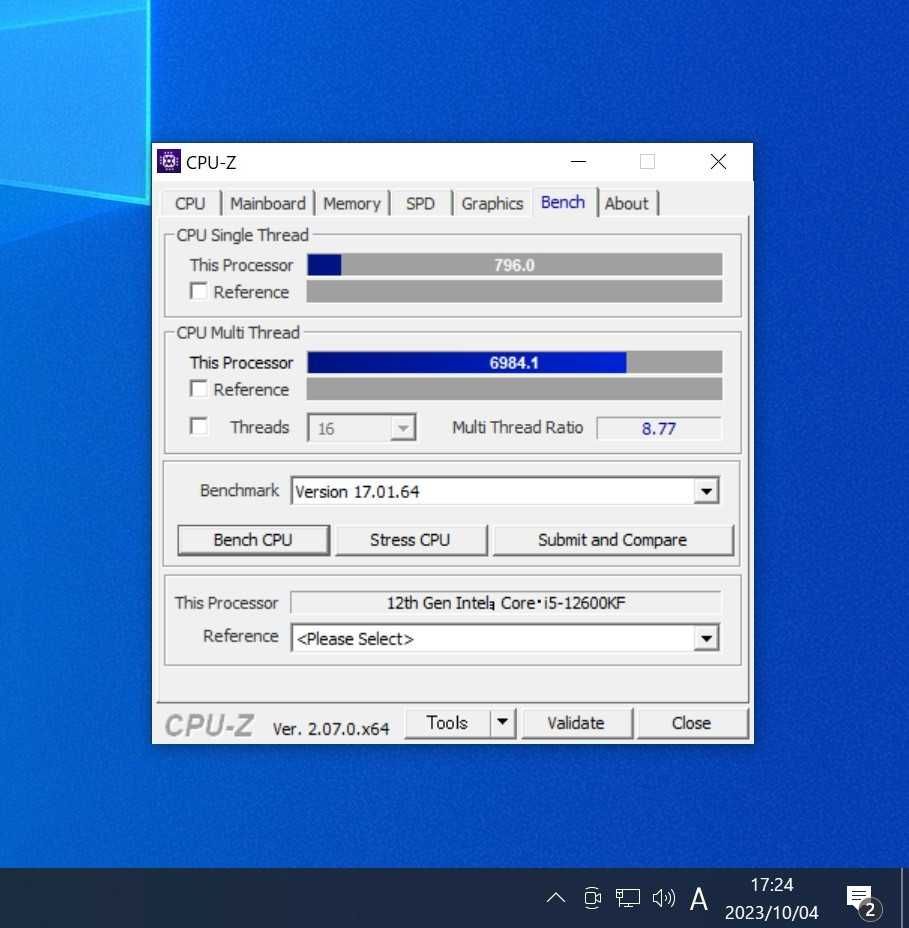Viewport: 909px width, 928px height.
Task: Click the Close button at bottom
Action: click(x=691, y=723)
